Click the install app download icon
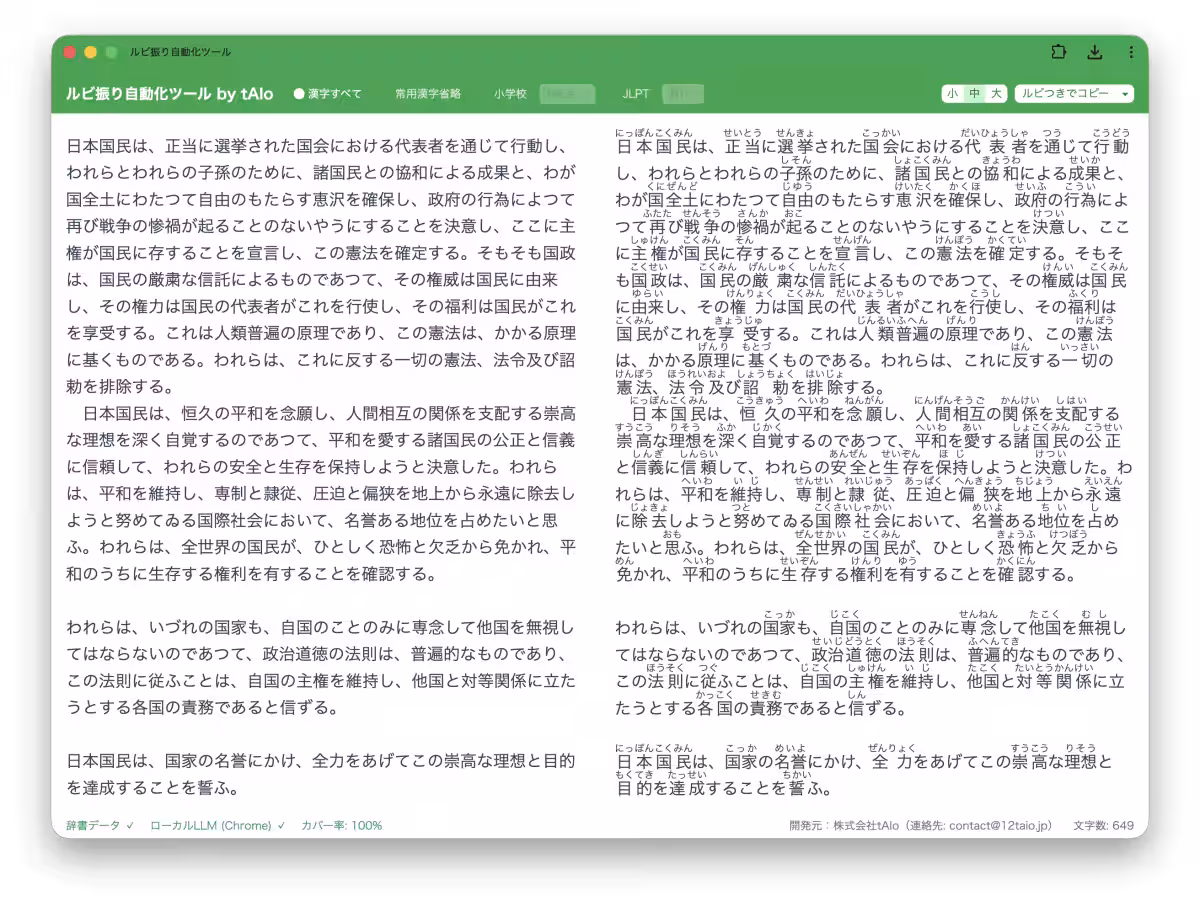 click(1095, 52)
